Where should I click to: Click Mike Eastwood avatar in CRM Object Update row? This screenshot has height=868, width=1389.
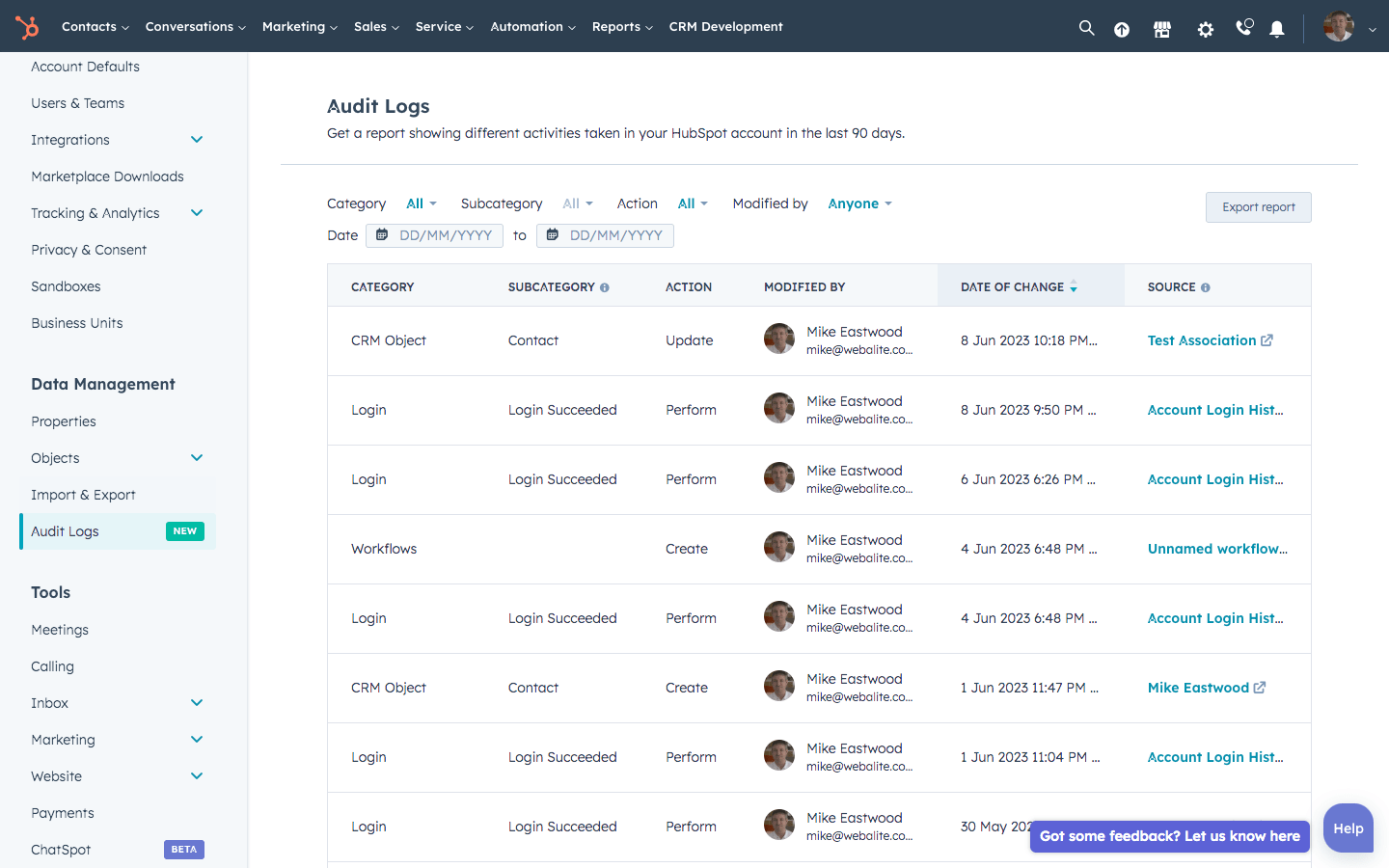pos(779,339)
